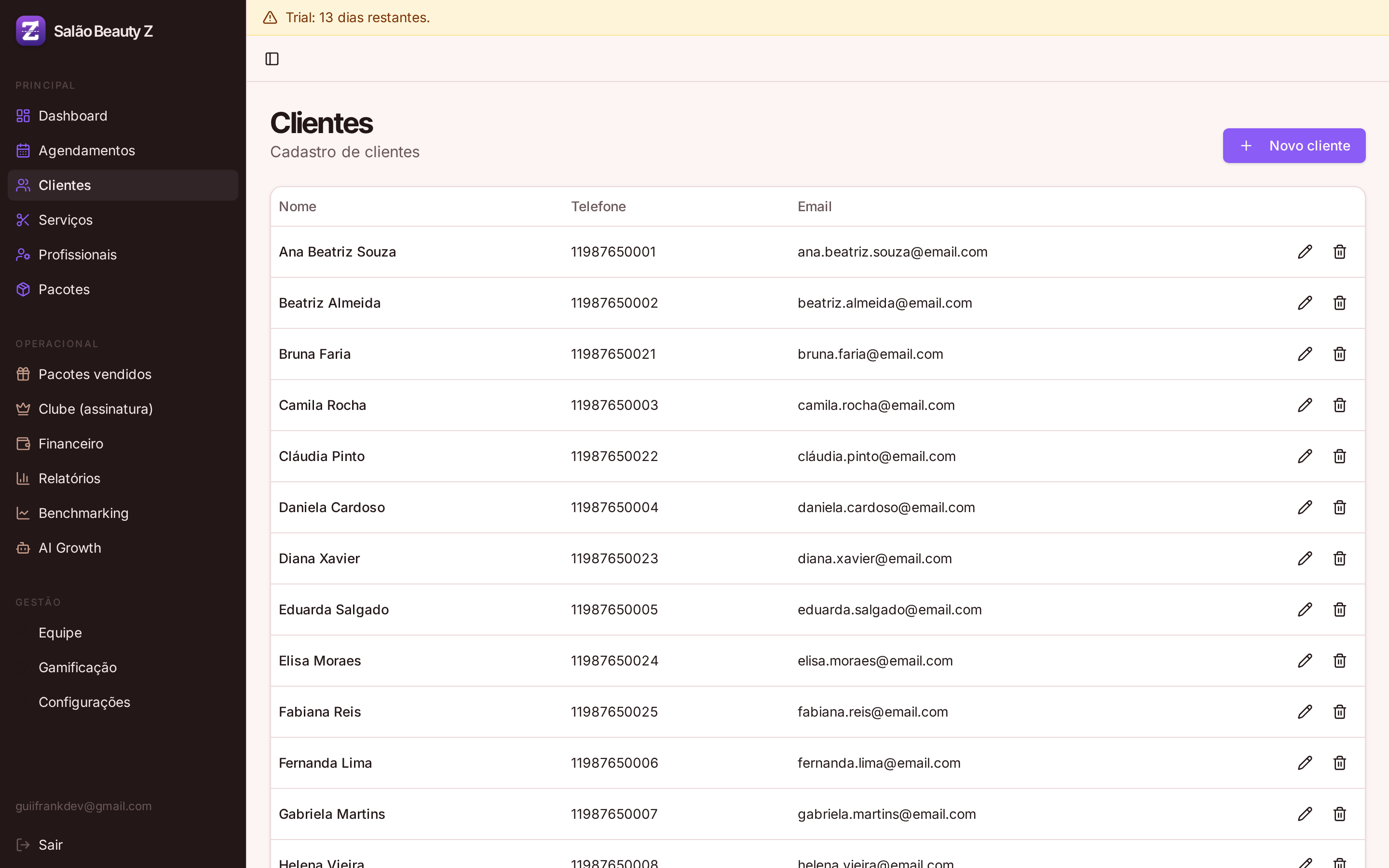The image size is (1389, 868).
Task: Select Clientes in the sidebar
Action: click(123, 185)
